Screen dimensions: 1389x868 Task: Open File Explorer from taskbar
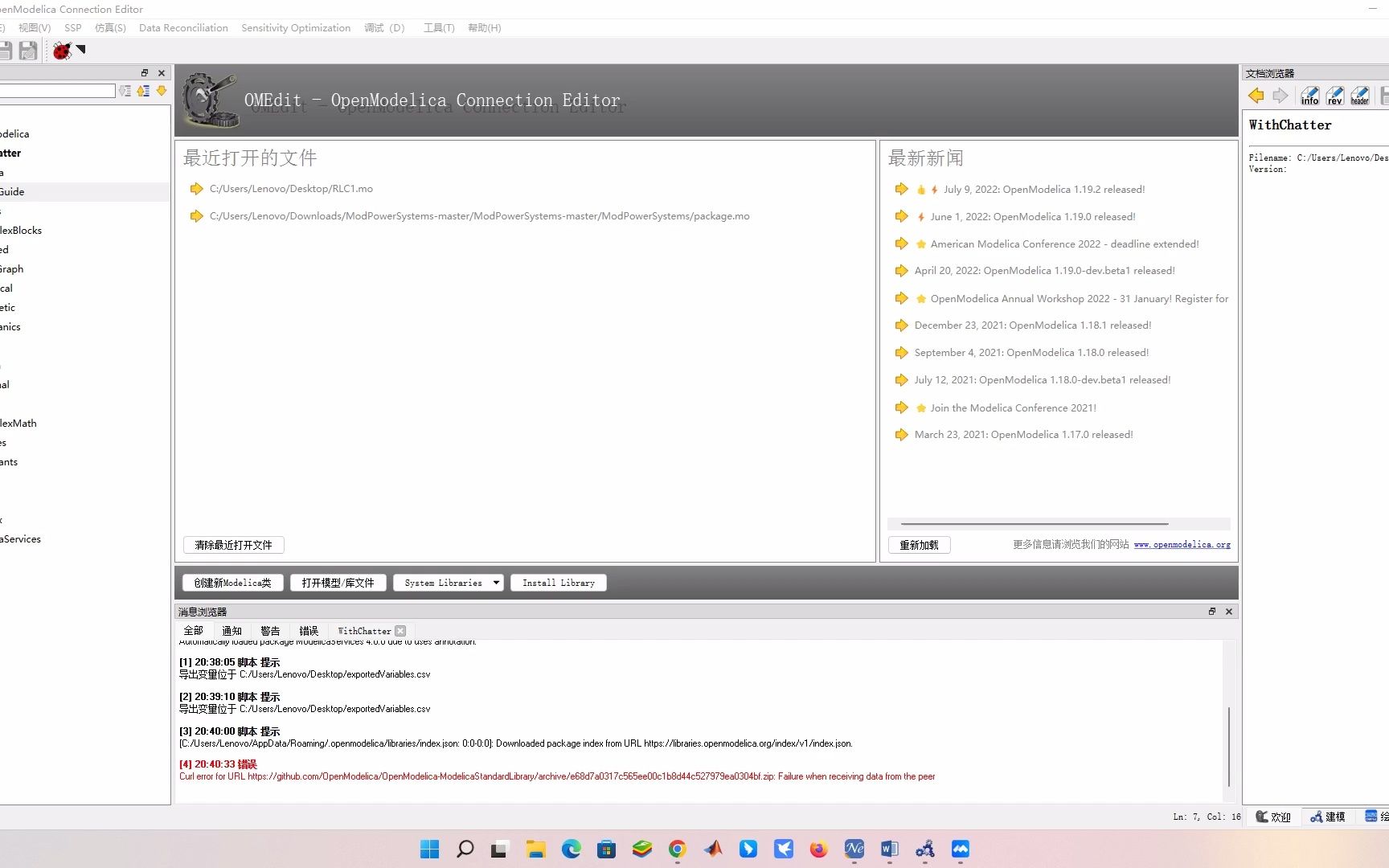point(535,849)
